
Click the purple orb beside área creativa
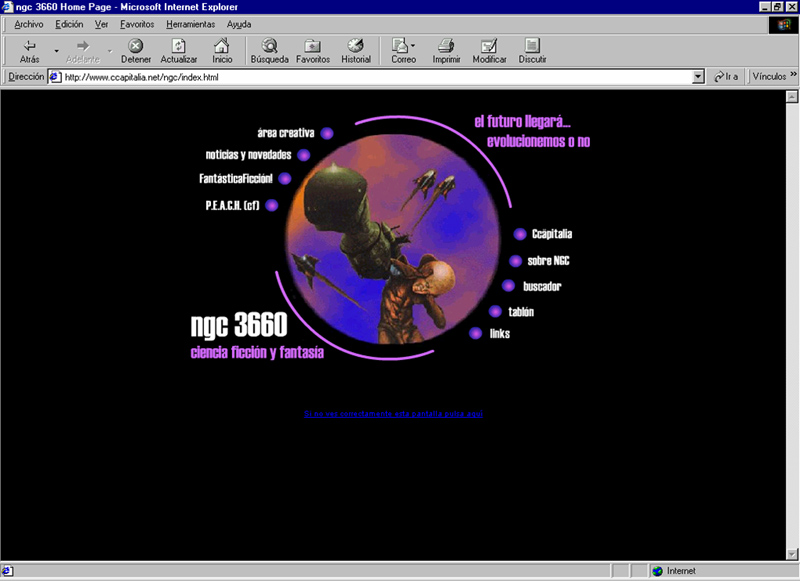click(327, 134)
